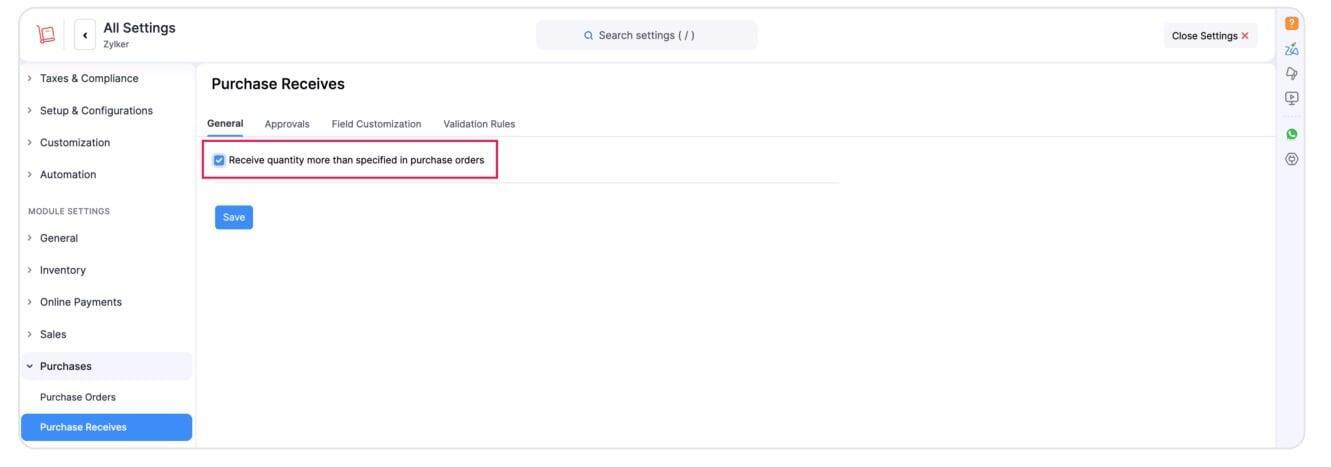Click the back arrow beside All Settings

[85, 35]
